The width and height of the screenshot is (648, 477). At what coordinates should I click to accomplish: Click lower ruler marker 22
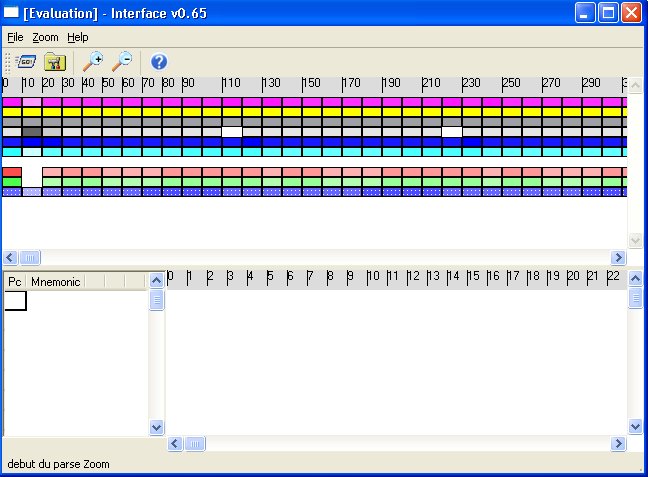pos(613,277)
